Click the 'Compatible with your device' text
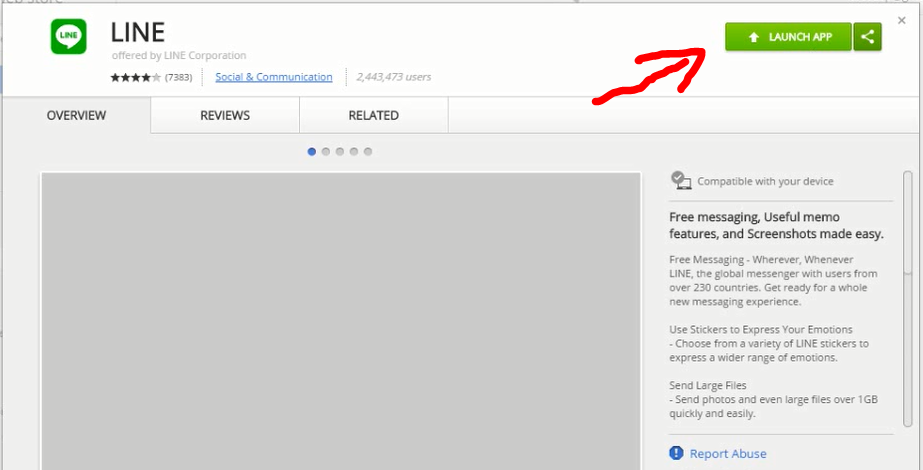This screenshot has width=923, height=470. [765, 181]
